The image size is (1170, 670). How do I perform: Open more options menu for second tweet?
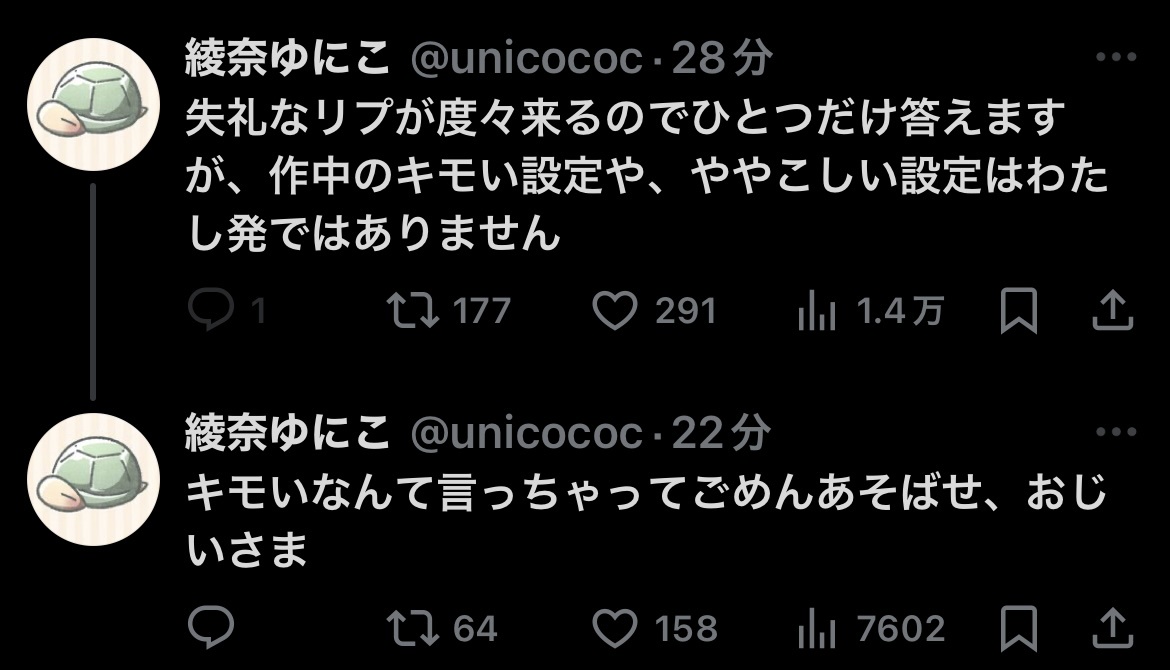pos(1116,432)
